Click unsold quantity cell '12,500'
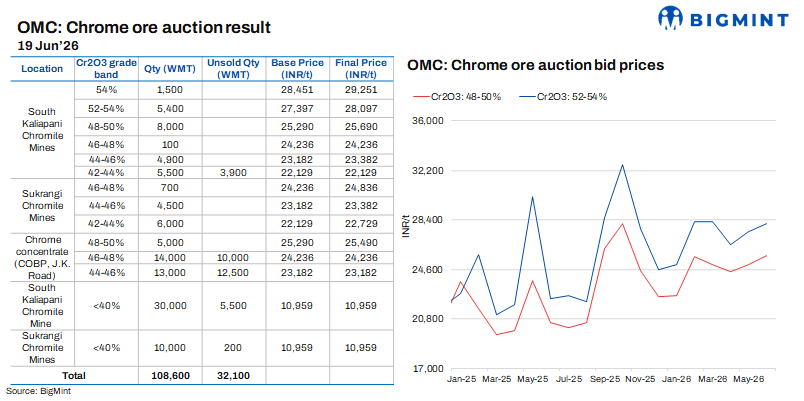The image size is (804, 401). click(234, 273)
